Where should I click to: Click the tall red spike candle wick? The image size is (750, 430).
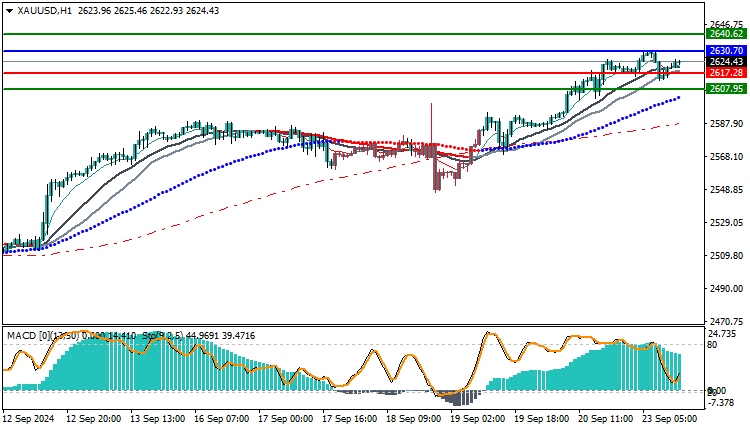coord(431,123)
